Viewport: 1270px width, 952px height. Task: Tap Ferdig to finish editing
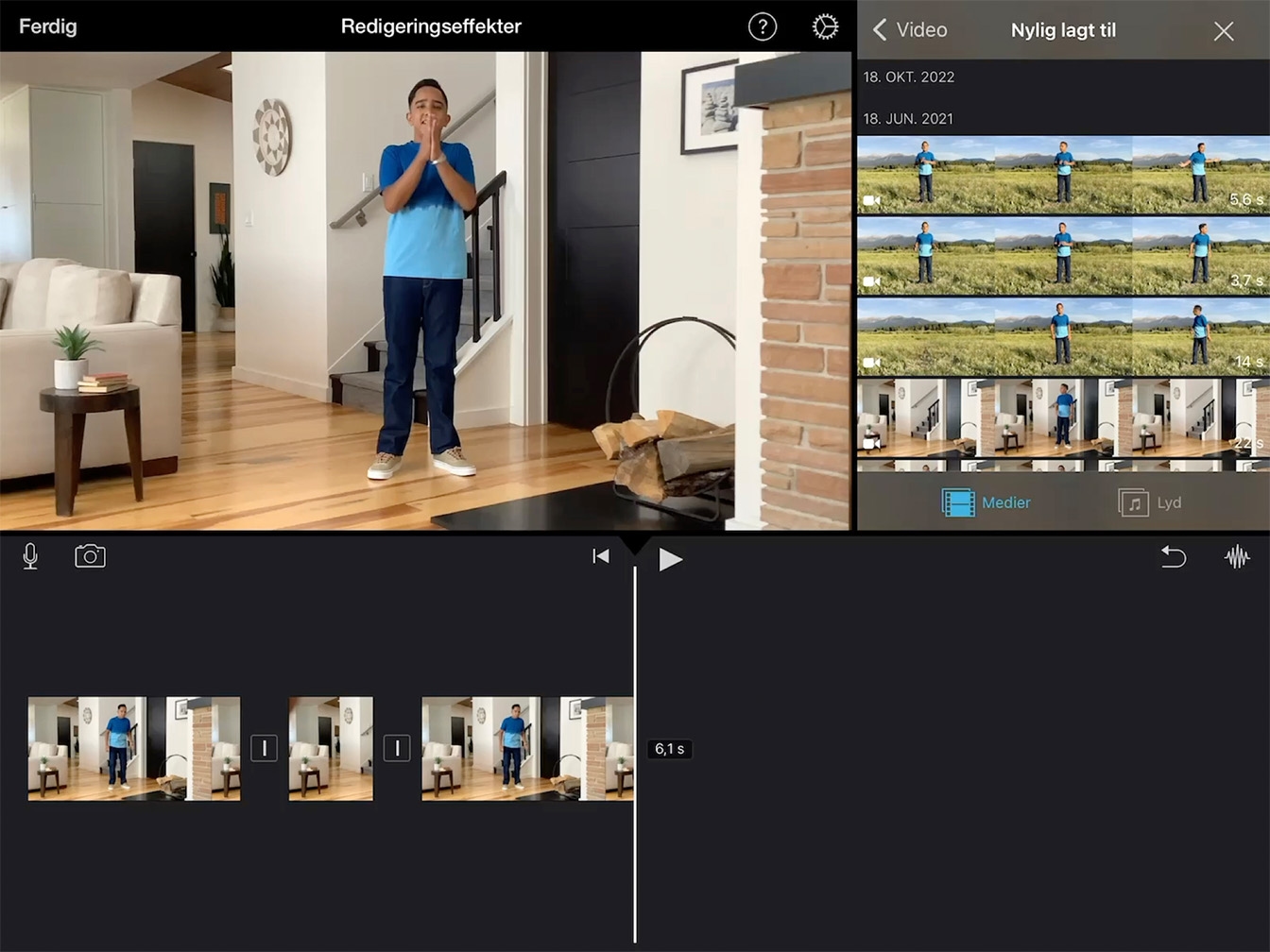pos(47,26)
